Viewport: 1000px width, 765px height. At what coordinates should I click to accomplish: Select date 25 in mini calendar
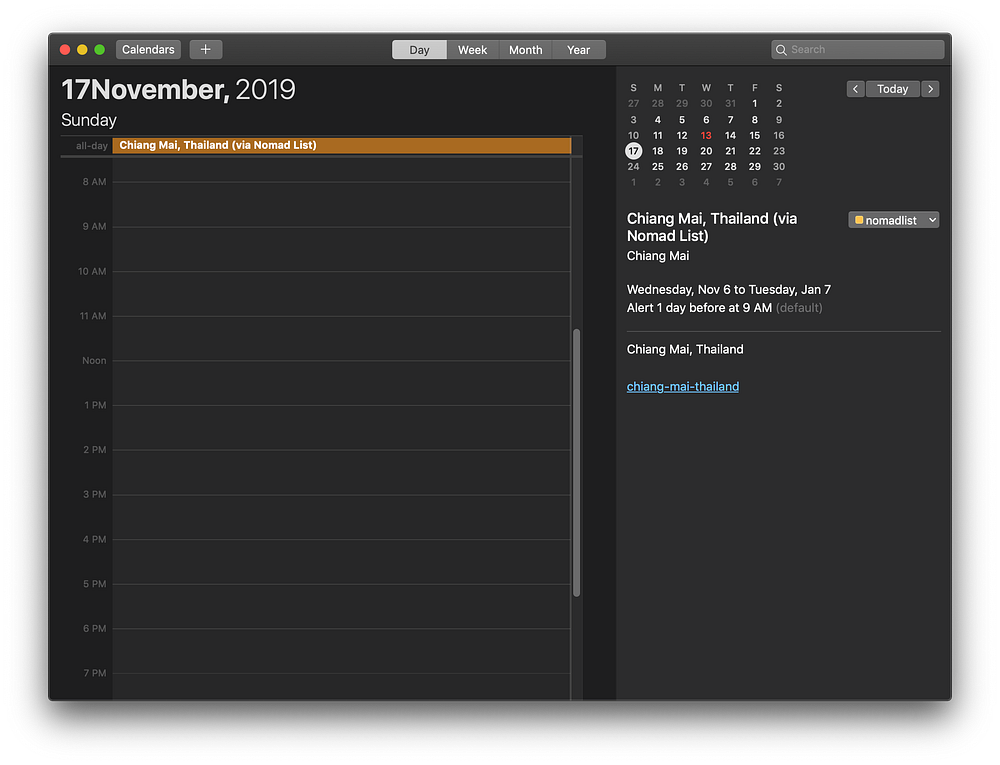point(658,166)
